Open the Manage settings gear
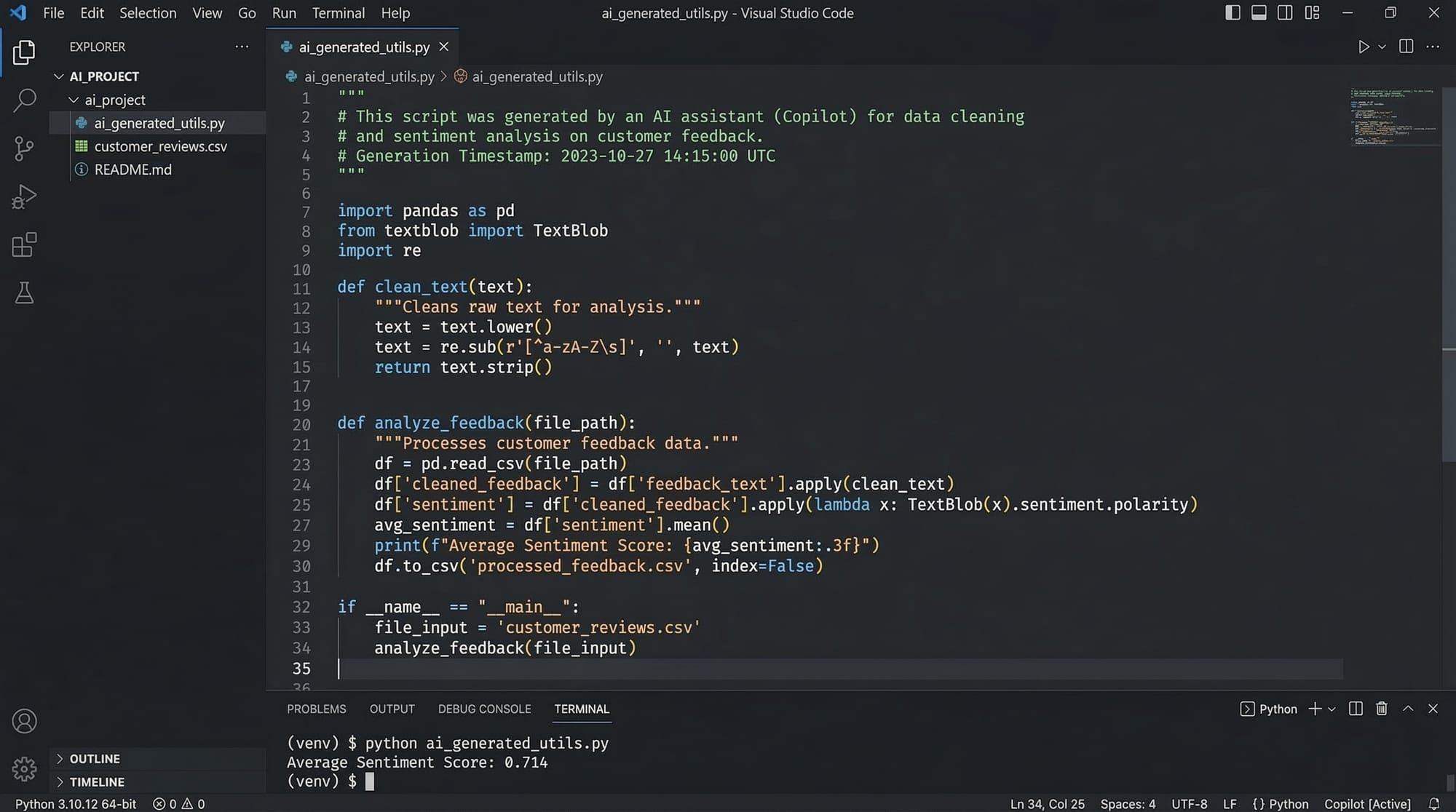The width and height of the screenshot is (1456, 812). [24, 768]
